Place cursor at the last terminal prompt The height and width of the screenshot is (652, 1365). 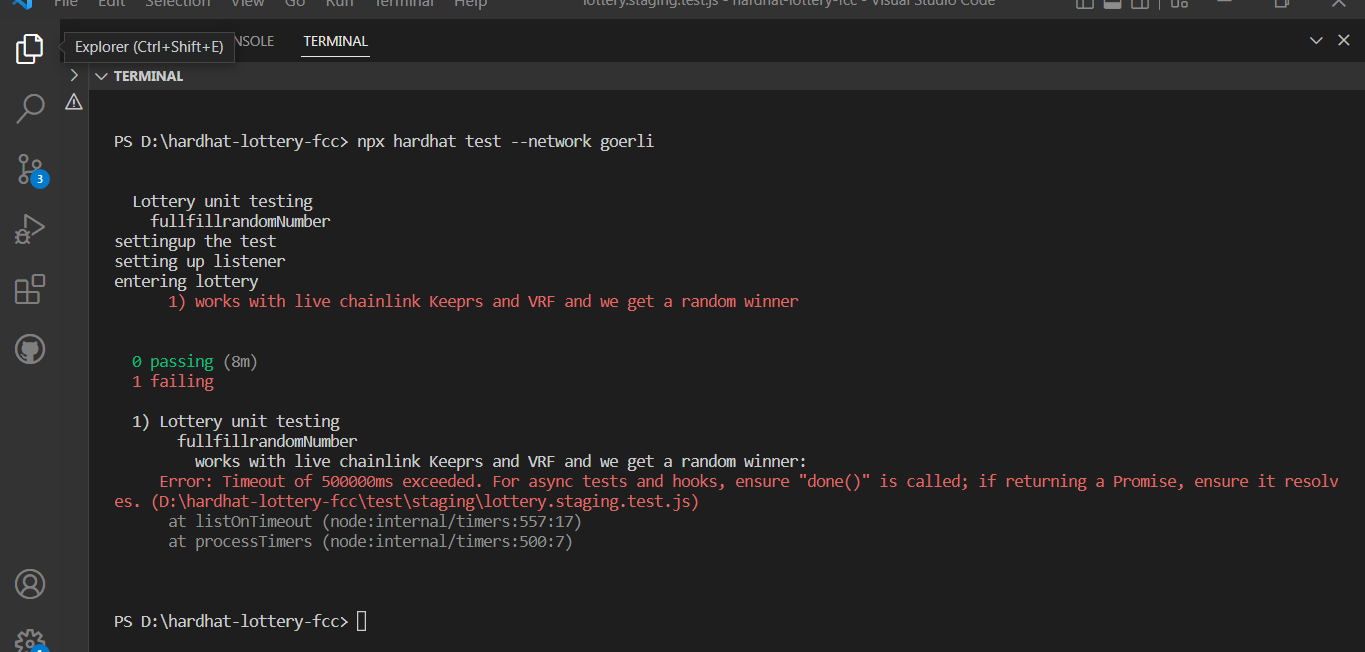(362, 622)
